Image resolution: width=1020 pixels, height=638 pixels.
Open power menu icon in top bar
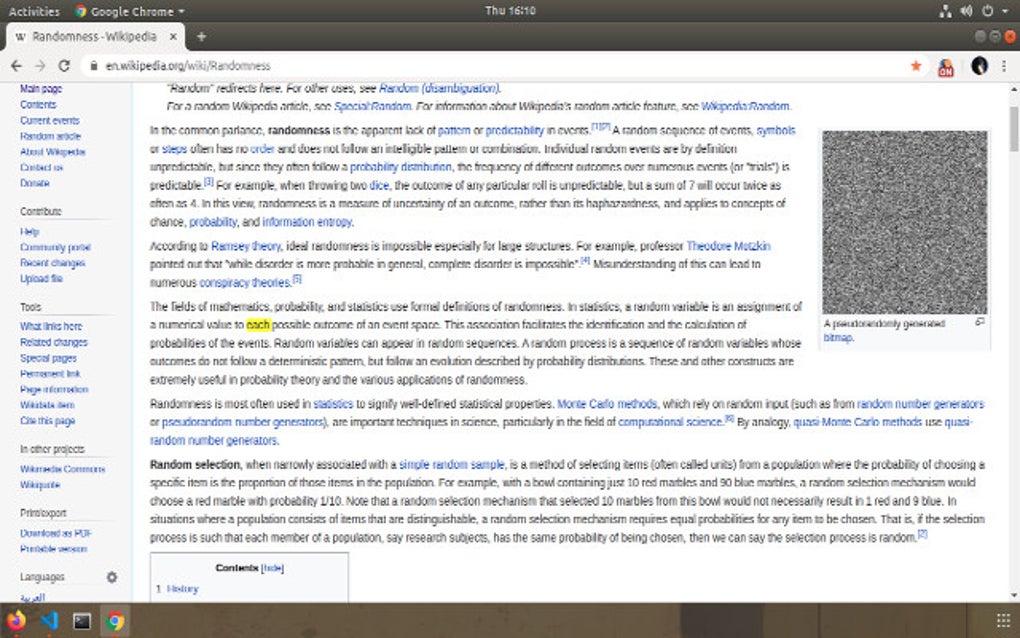pyautogui.click(x=987, y=11)
